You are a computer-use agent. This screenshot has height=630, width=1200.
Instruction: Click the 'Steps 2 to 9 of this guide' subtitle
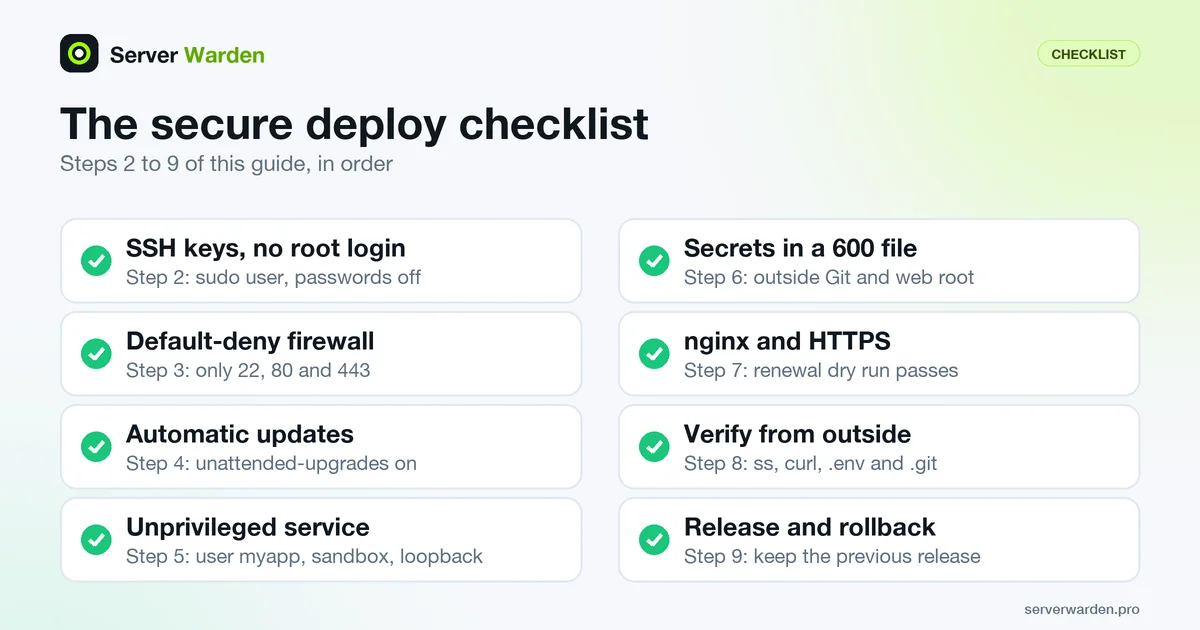226,163
